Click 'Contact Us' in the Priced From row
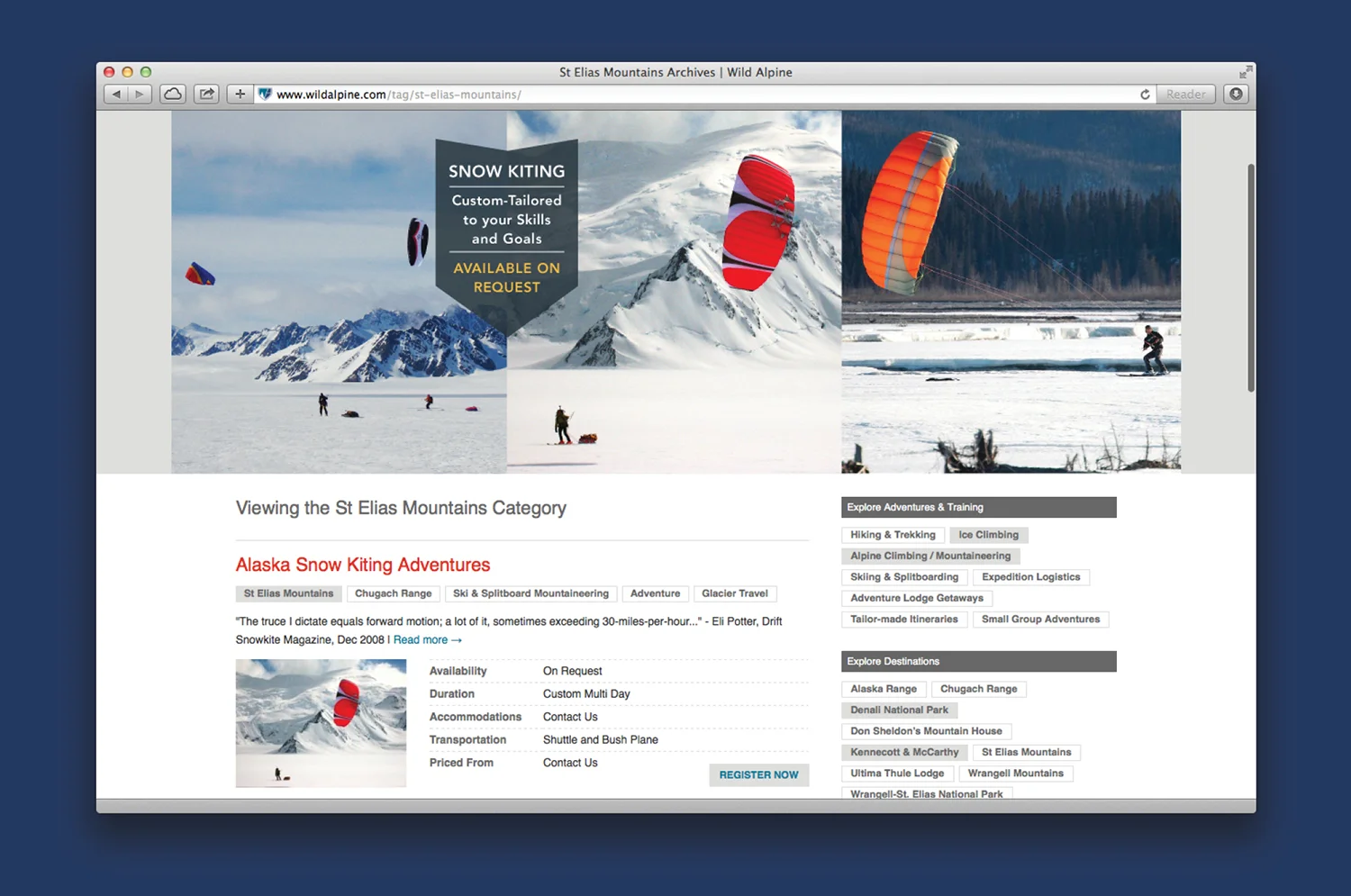Image resolution: width=1351 pixels, height=896 pixels. tap(570, 763)
